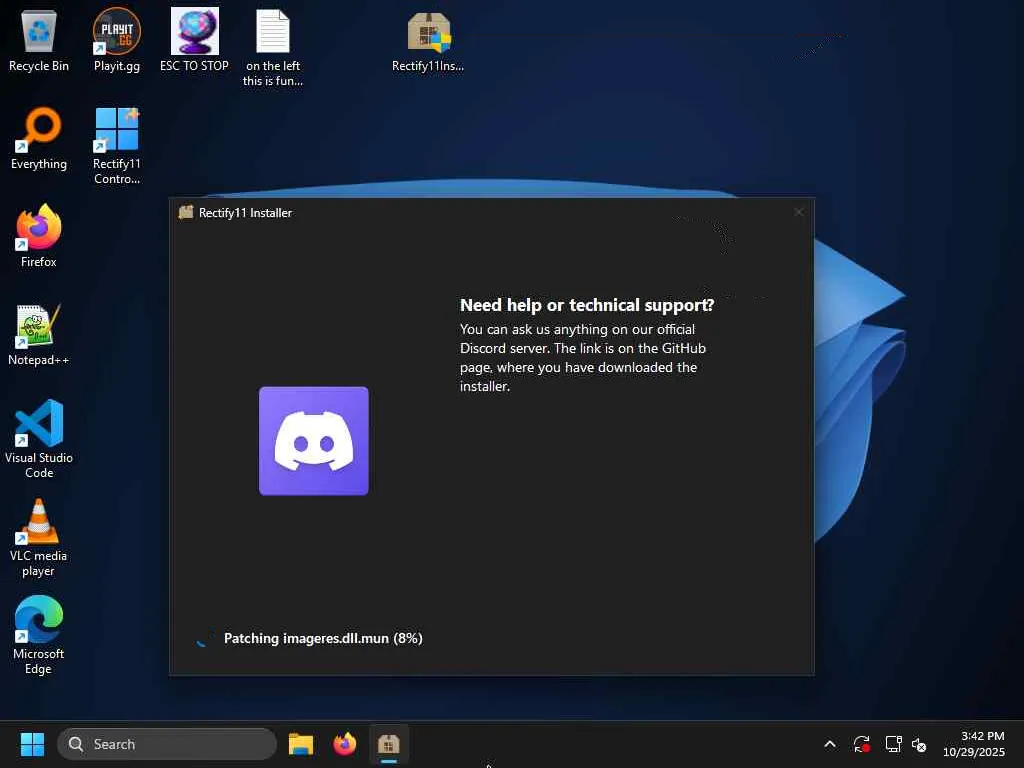The image size is (1024, 768).
Task: Open the Rectify11 Control Center shortcut
Action: [116, 146]
